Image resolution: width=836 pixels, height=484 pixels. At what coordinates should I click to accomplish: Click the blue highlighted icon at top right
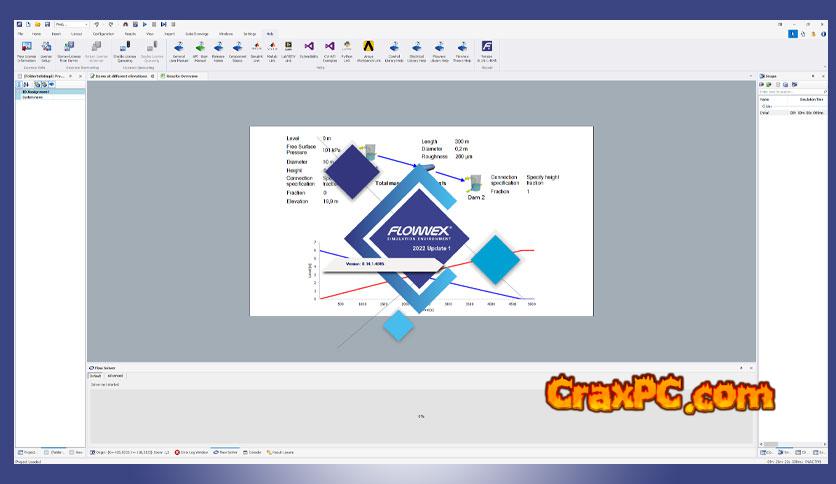(793, 34)
